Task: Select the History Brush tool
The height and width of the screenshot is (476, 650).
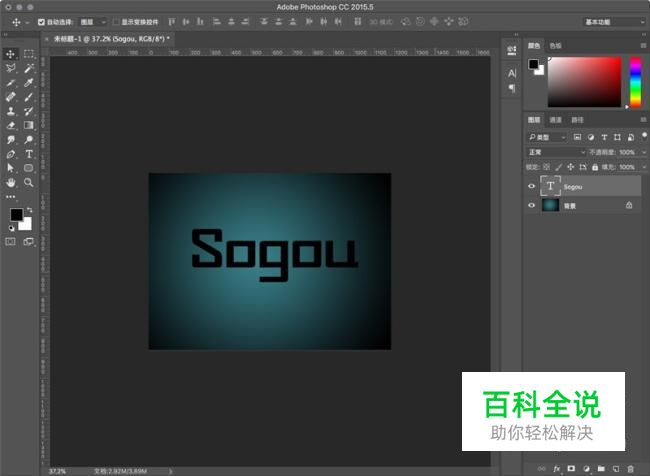Action: click(29, 111)
